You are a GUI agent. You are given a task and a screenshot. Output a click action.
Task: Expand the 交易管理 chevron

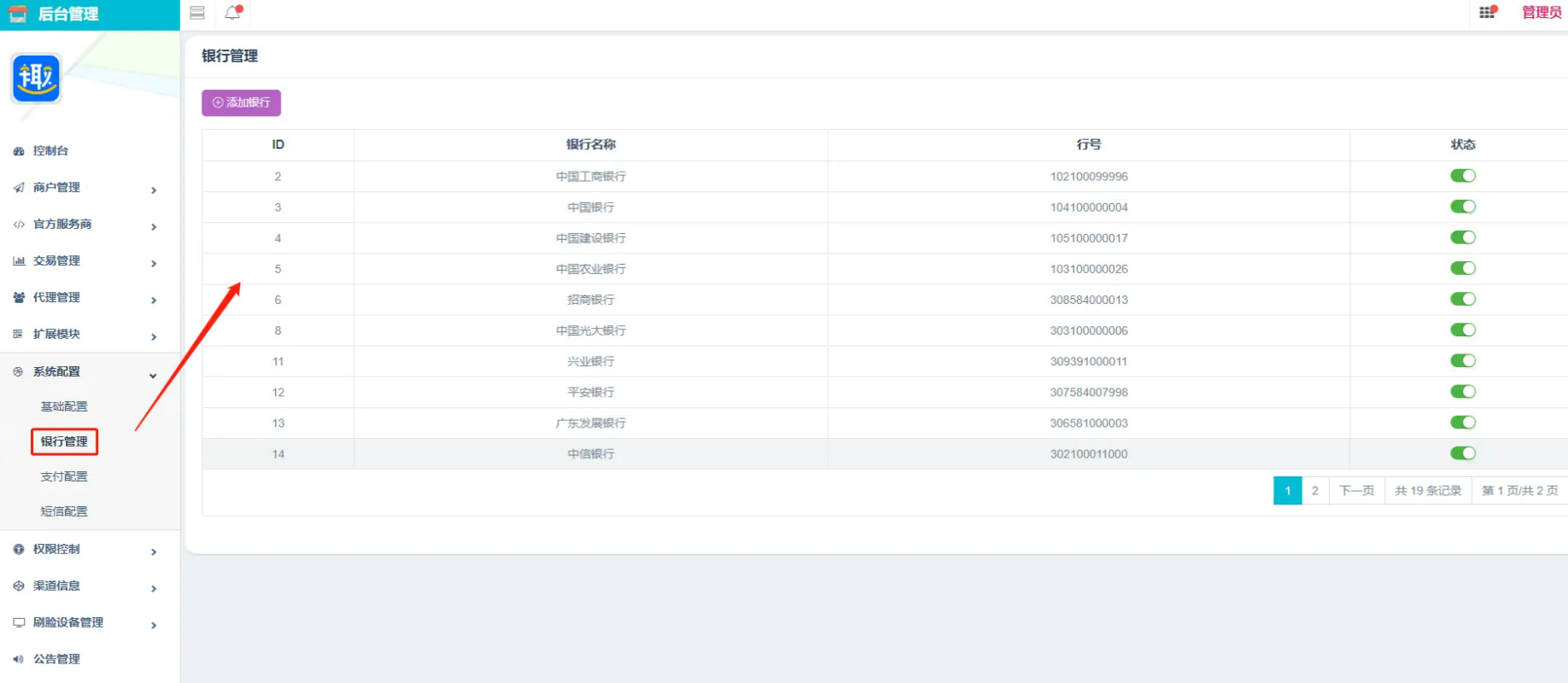[x=154, y=264]
